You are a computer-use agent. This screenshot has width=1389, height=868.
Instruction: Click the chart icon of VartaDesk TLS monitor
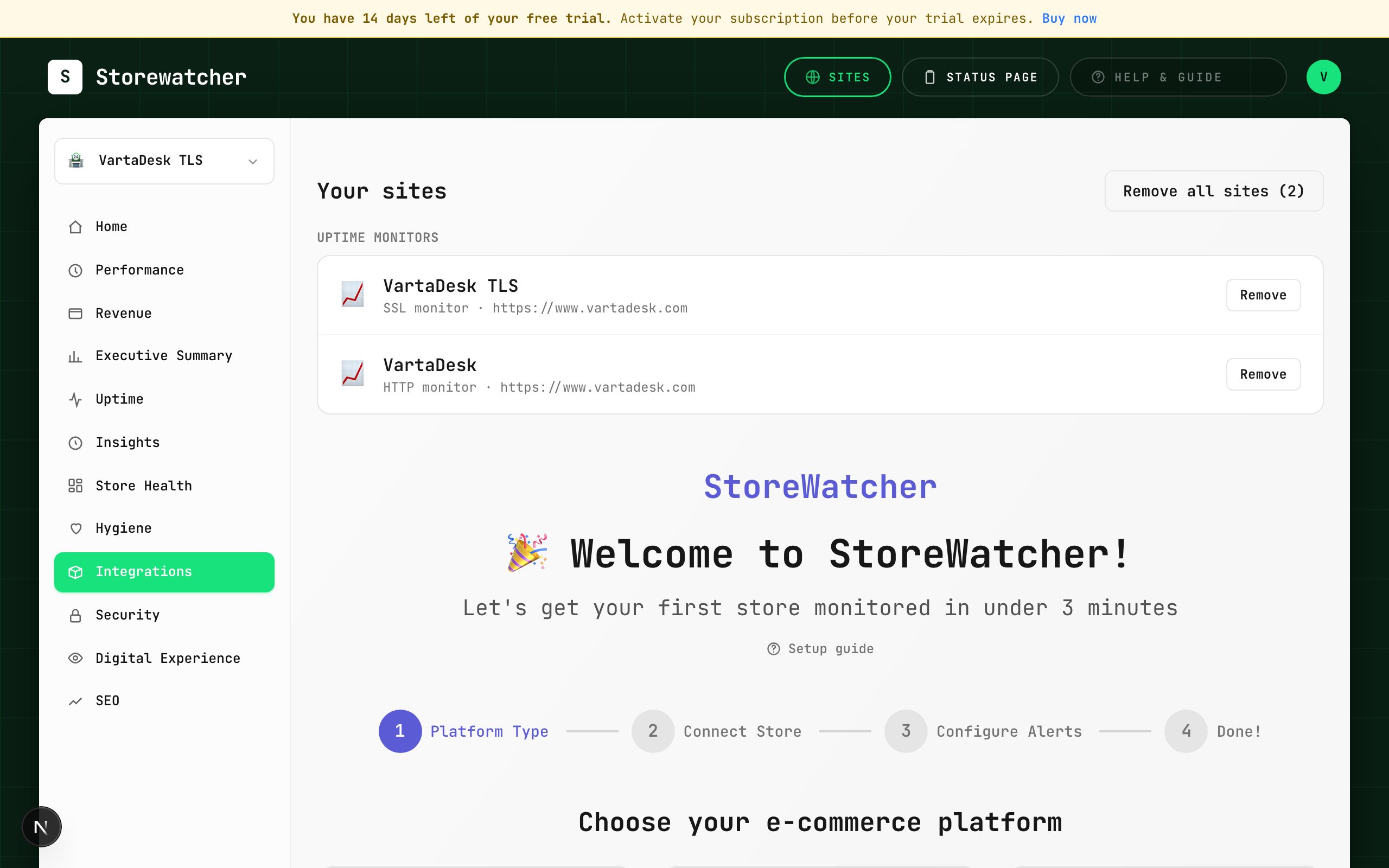[353, 295]
